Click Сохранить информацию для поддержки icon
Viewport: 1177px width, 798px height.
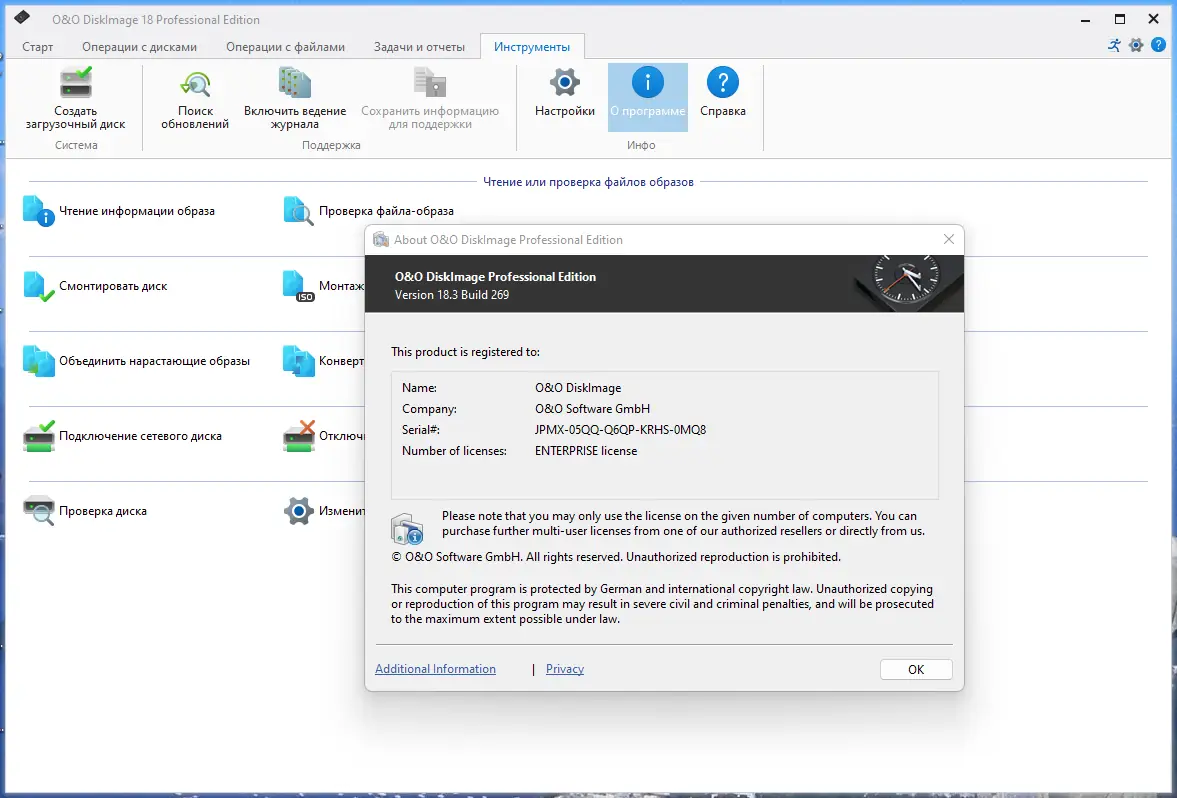click(430, 82)
